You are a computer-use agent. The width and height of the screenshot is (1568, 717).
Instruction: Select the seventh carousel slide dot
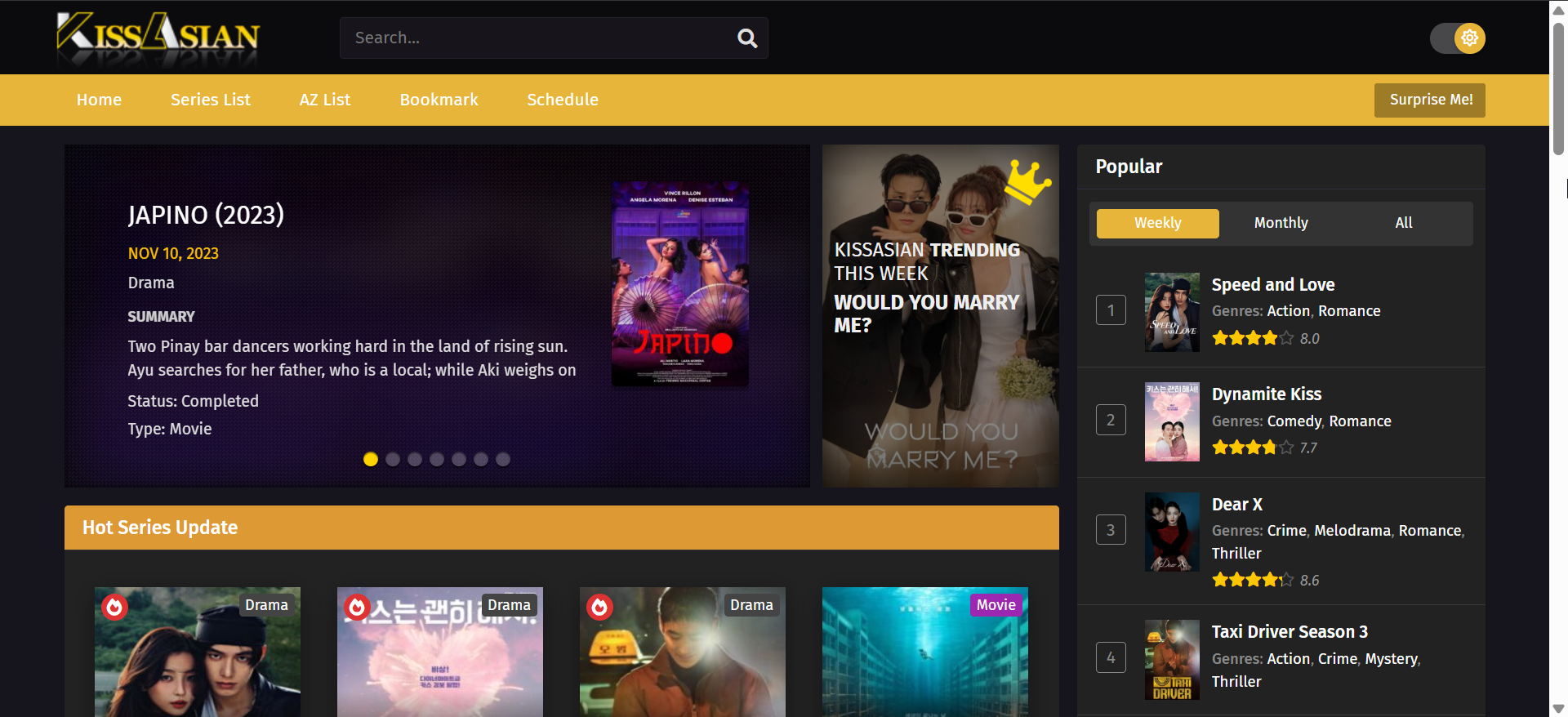[503, 459]
